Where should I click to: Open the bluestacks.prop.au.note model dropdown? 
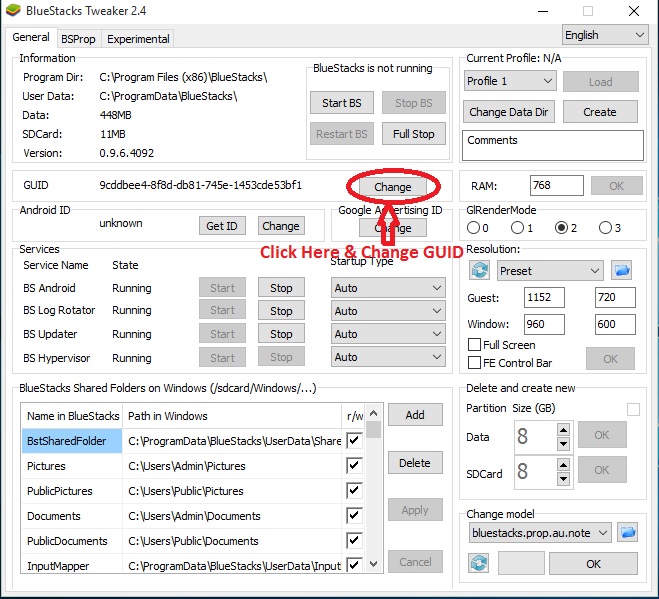[x=540, y=533]
